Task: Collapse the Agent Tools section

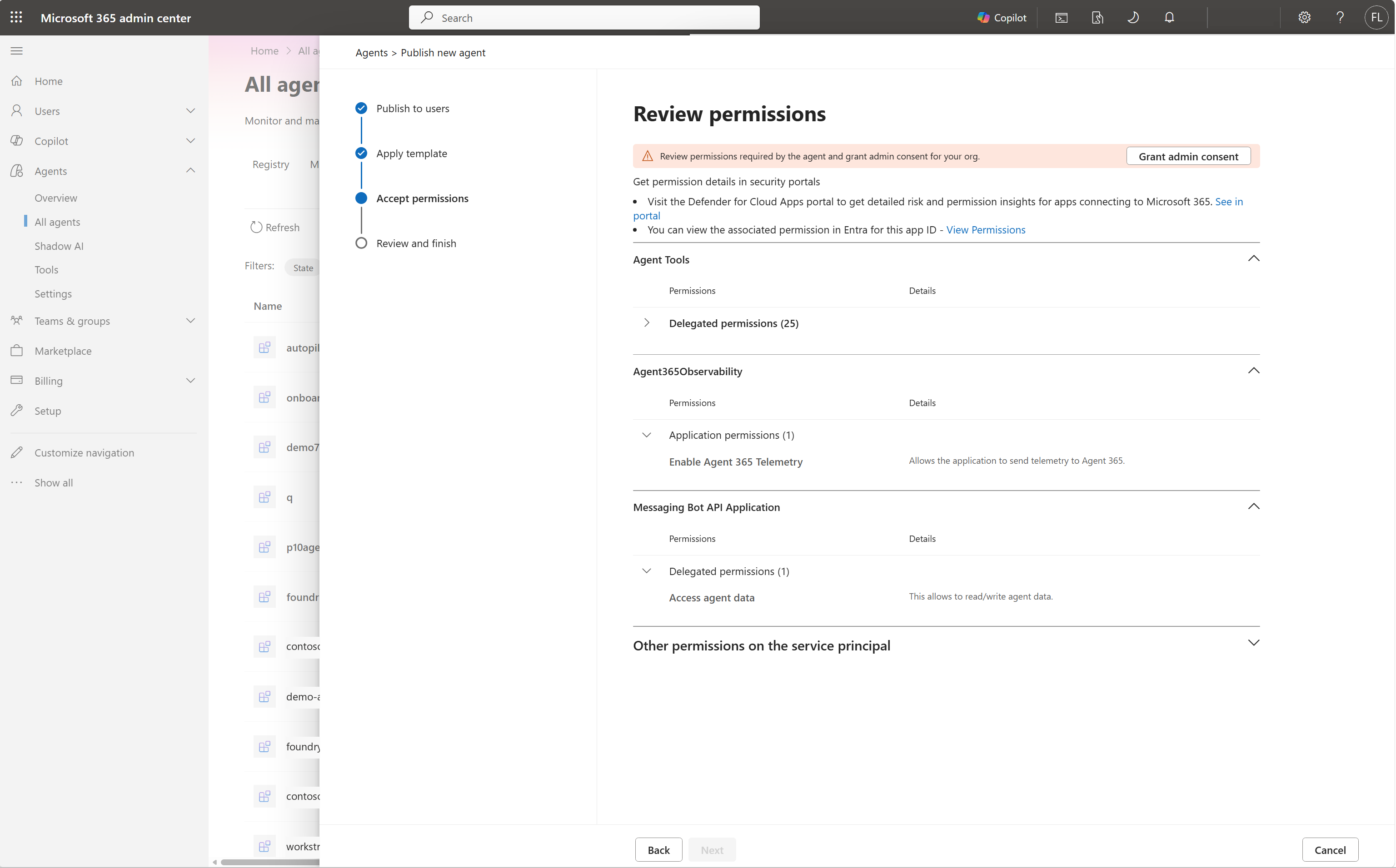Action: [x=1254, y=259]
